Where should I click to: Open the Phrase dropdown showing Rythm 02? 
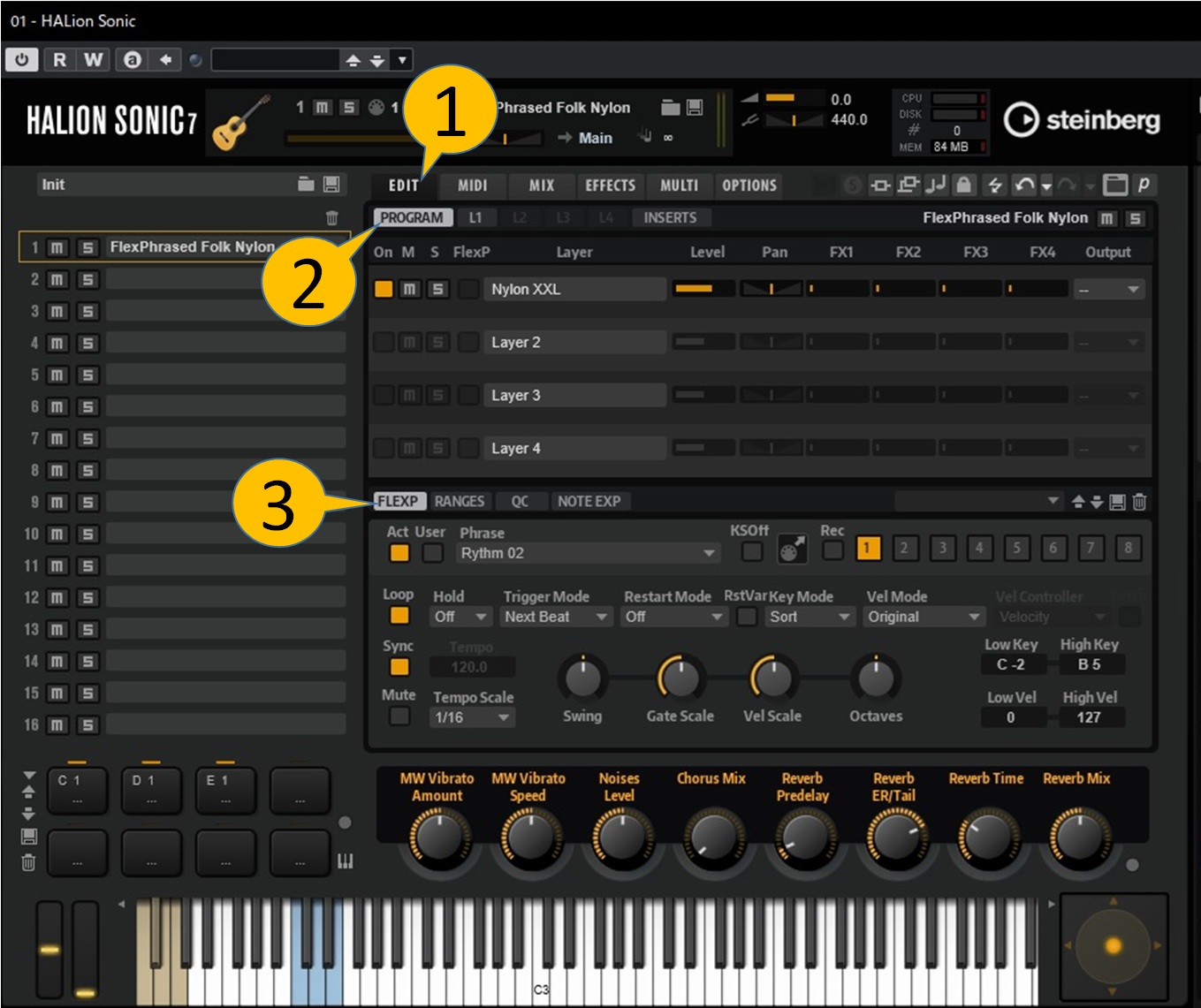[x=587, y=553]
